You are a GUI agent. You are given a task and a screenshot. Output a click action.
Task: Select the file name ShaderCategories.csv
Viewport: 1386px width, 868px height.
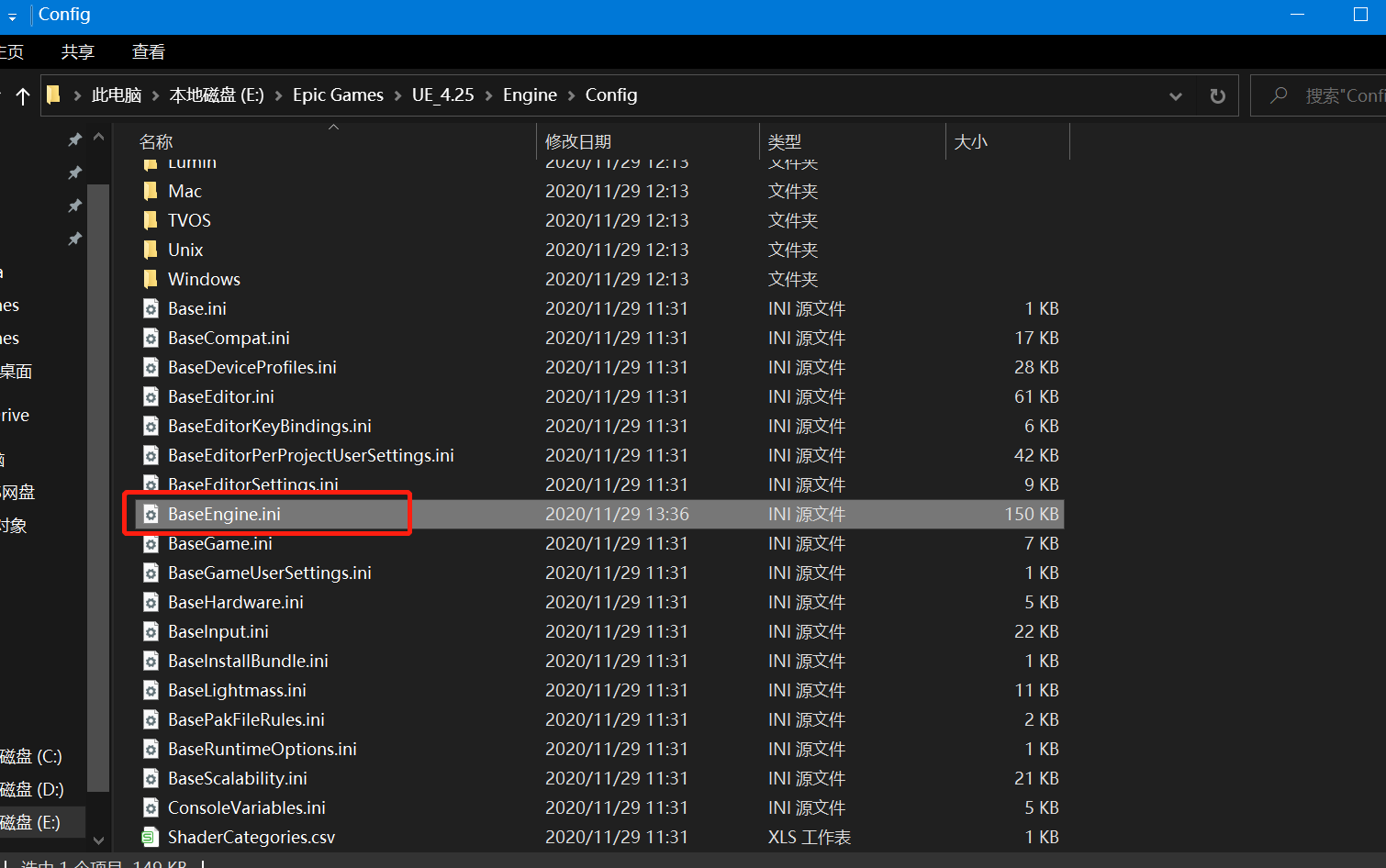[251, 837]
